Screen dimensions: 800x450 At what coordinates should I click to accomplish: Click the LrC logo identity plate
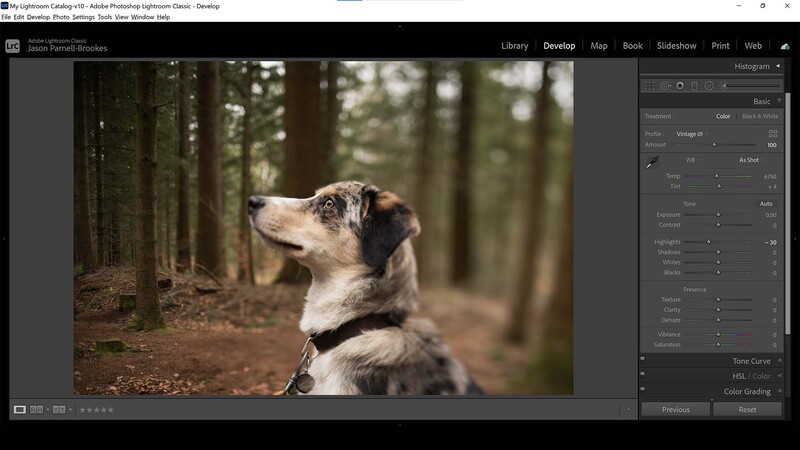pos(12,46)
